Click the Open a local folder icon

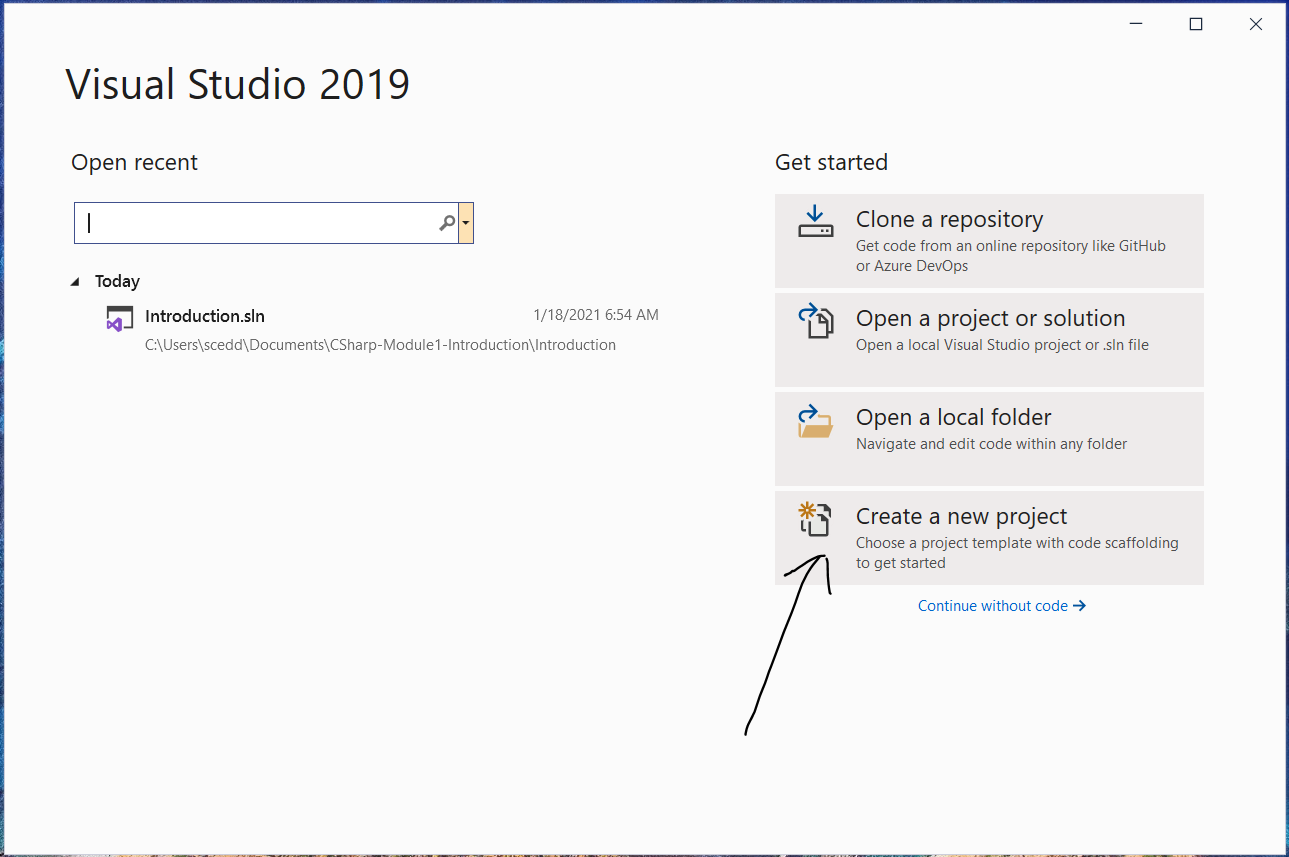pyautogui.click(x=815, y=421)
